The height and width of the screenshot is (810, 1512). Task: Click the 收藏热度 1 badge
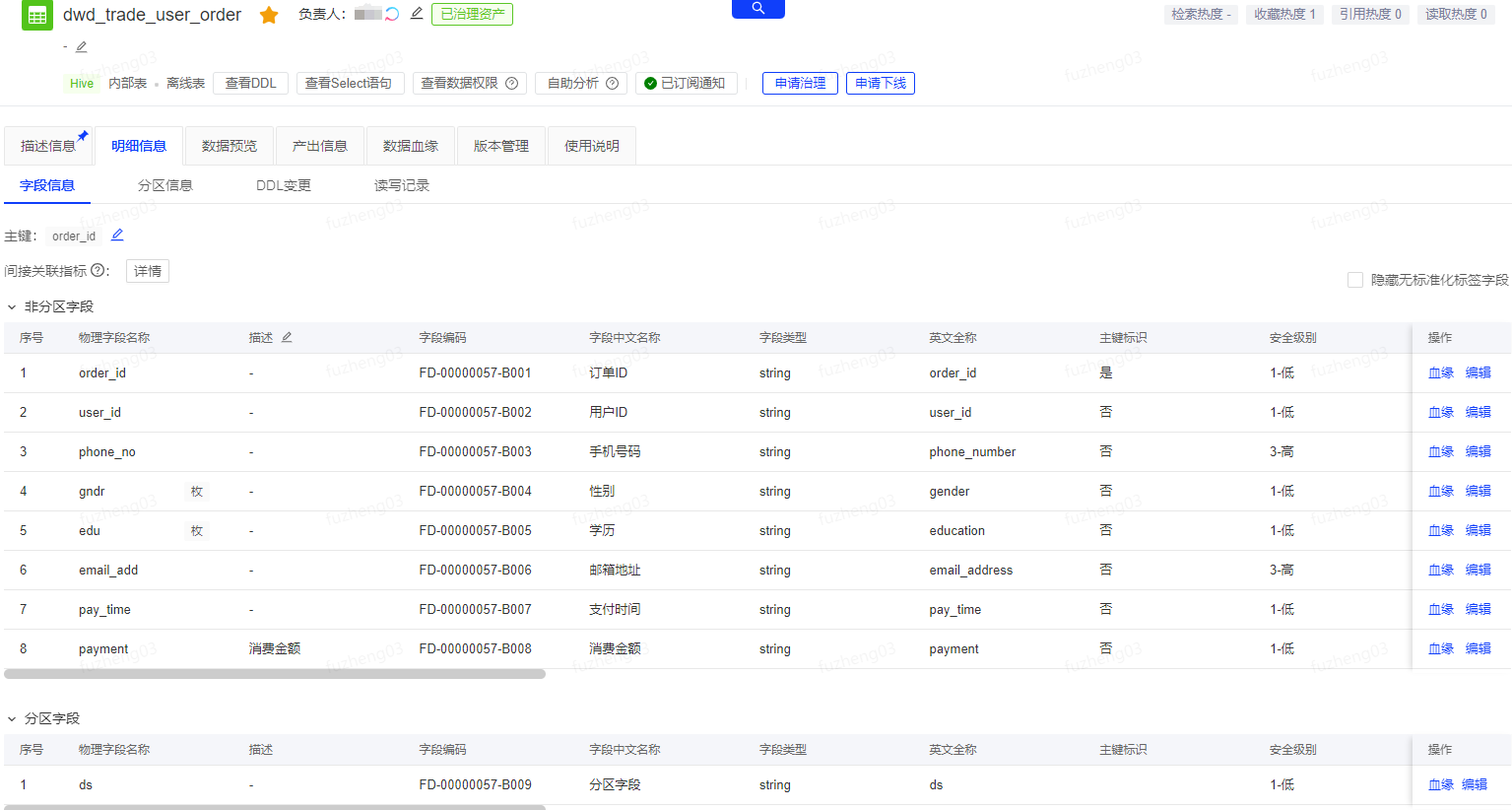tap(1284, 14)
